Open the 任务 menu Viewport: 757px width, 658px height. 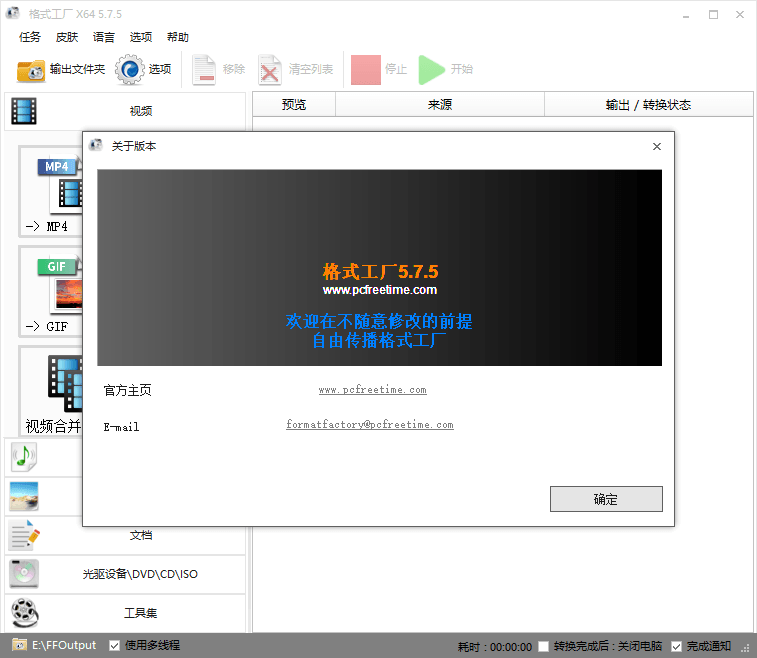coord(30,37)
